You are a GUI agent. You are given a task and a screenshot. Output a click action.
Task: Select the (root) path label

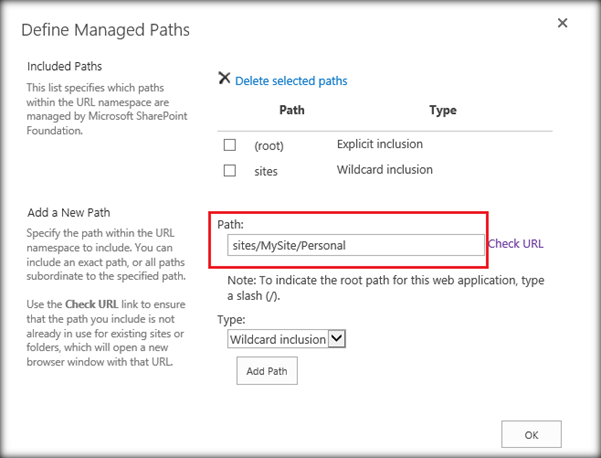pos(269,145)
